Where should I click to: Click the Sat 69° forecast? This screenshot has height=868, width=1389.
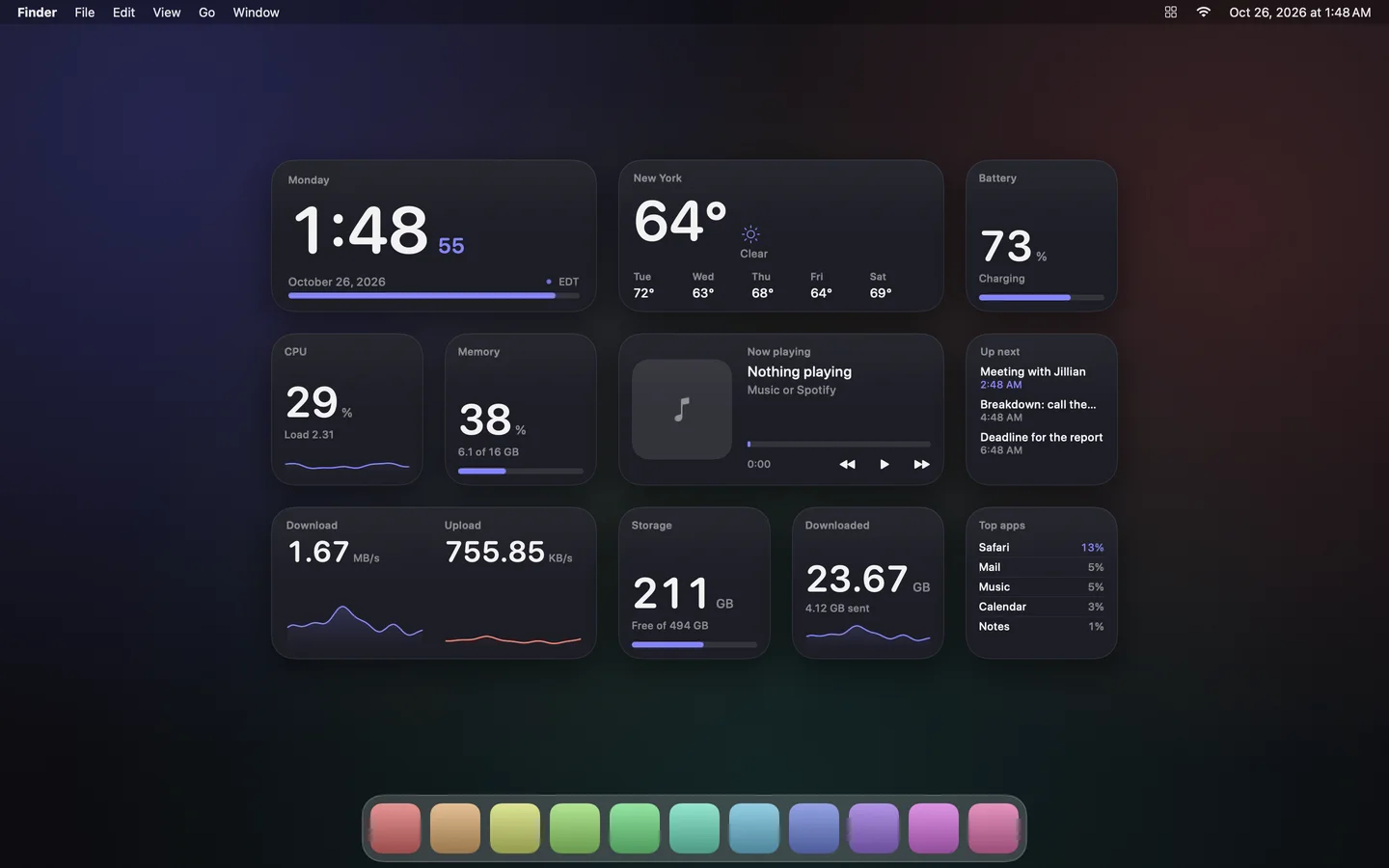(881, 285)
